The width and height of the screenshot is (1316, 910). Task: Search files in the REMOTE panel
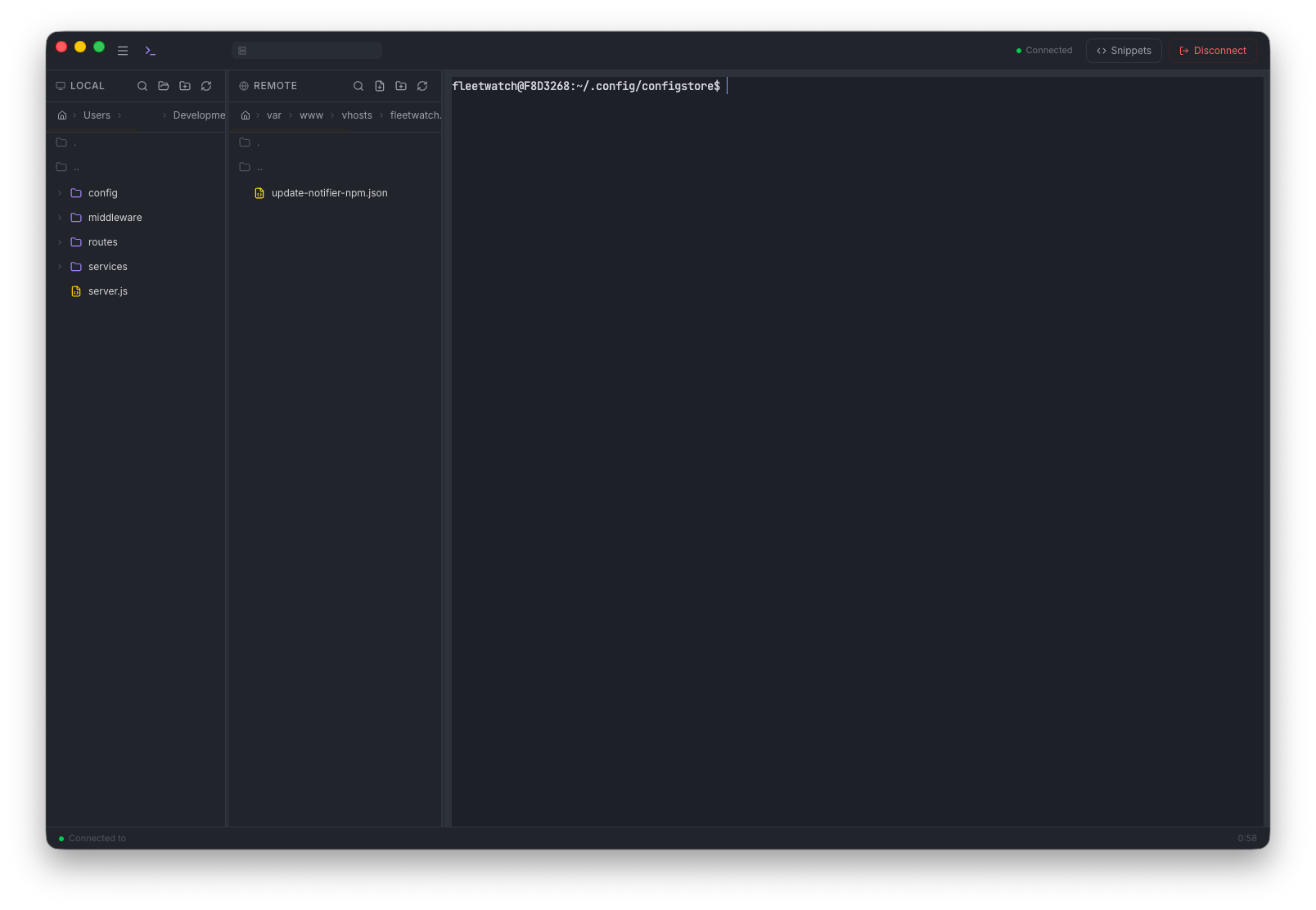click(358, 86)
